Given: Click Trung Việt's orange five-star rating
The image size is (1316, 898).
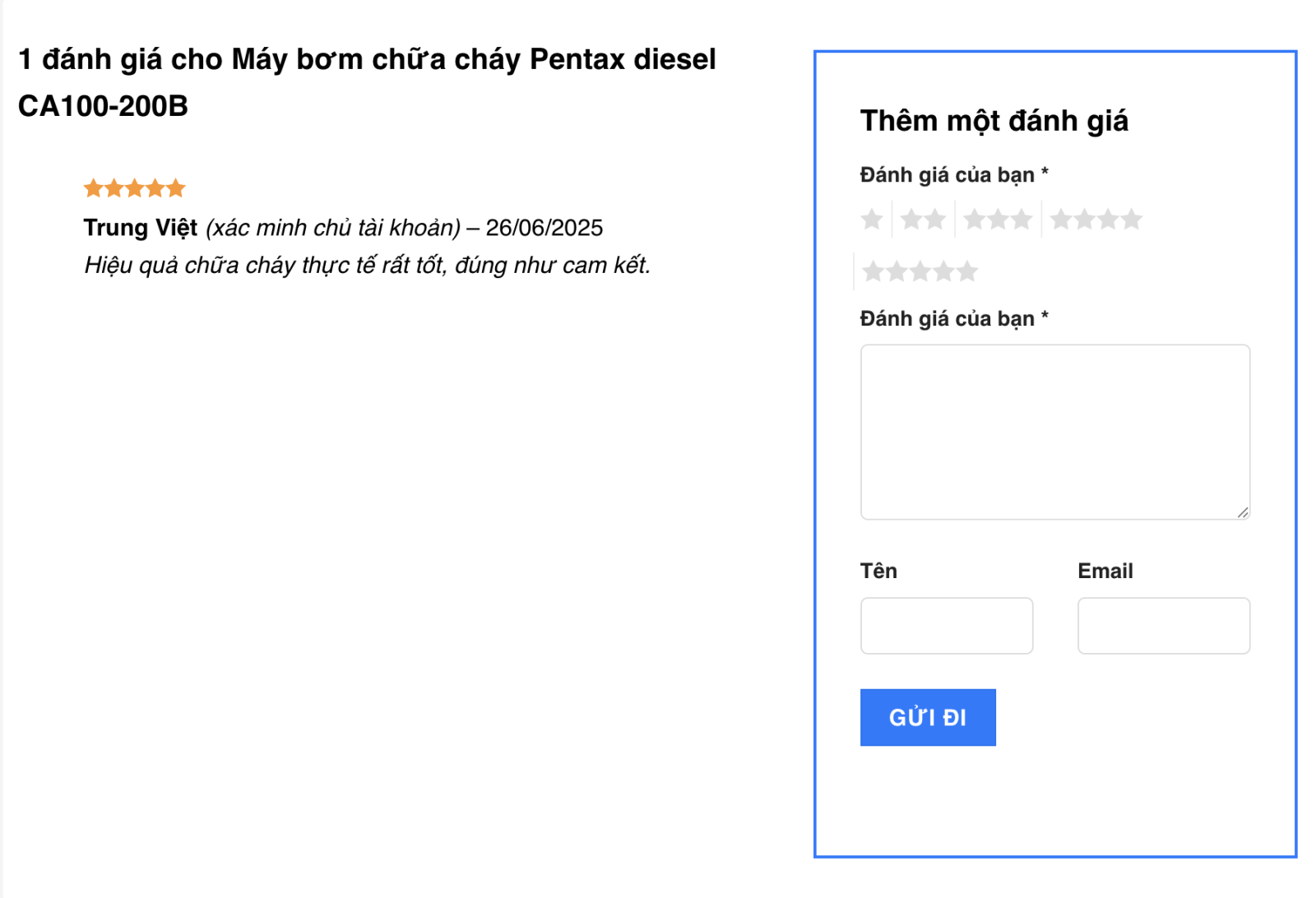Looking at the screenshot, I should click(135, 188).
